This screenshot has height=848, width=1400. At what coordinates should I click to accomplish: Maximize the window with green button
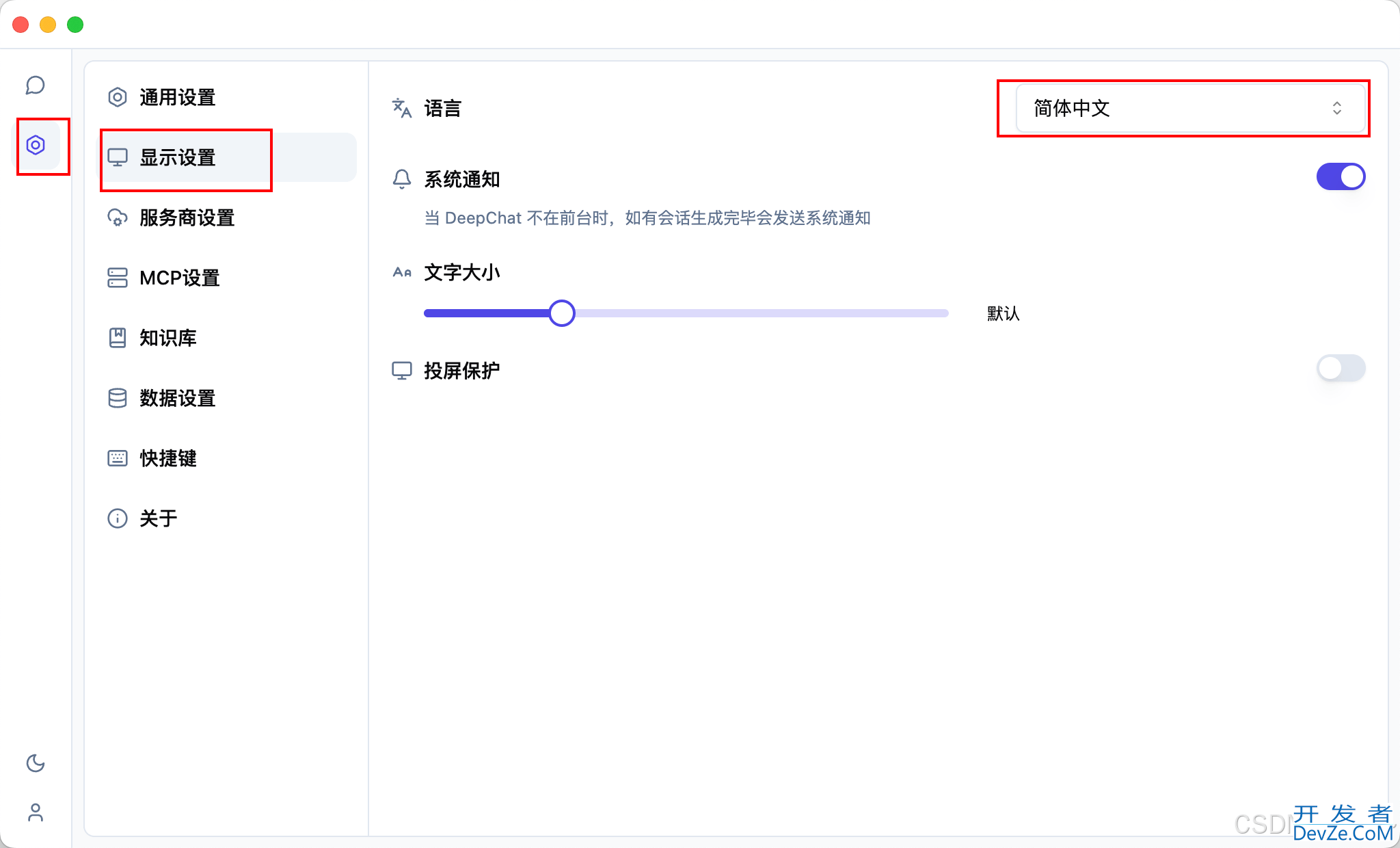(x=75, y=25)
